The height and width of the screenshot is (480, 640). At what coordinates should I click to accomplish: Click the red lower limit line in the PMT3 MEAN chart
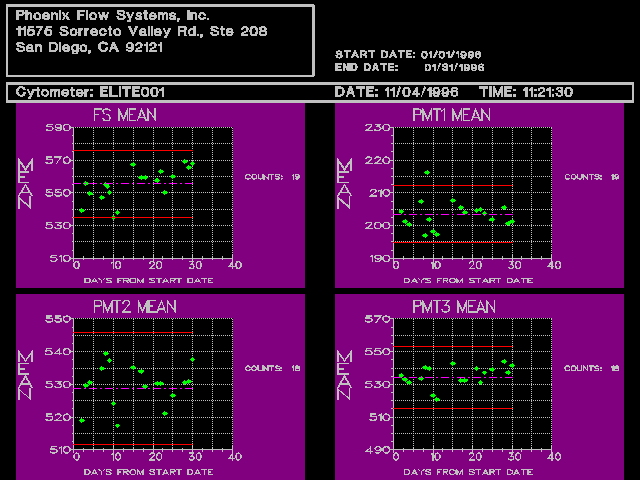453,408
